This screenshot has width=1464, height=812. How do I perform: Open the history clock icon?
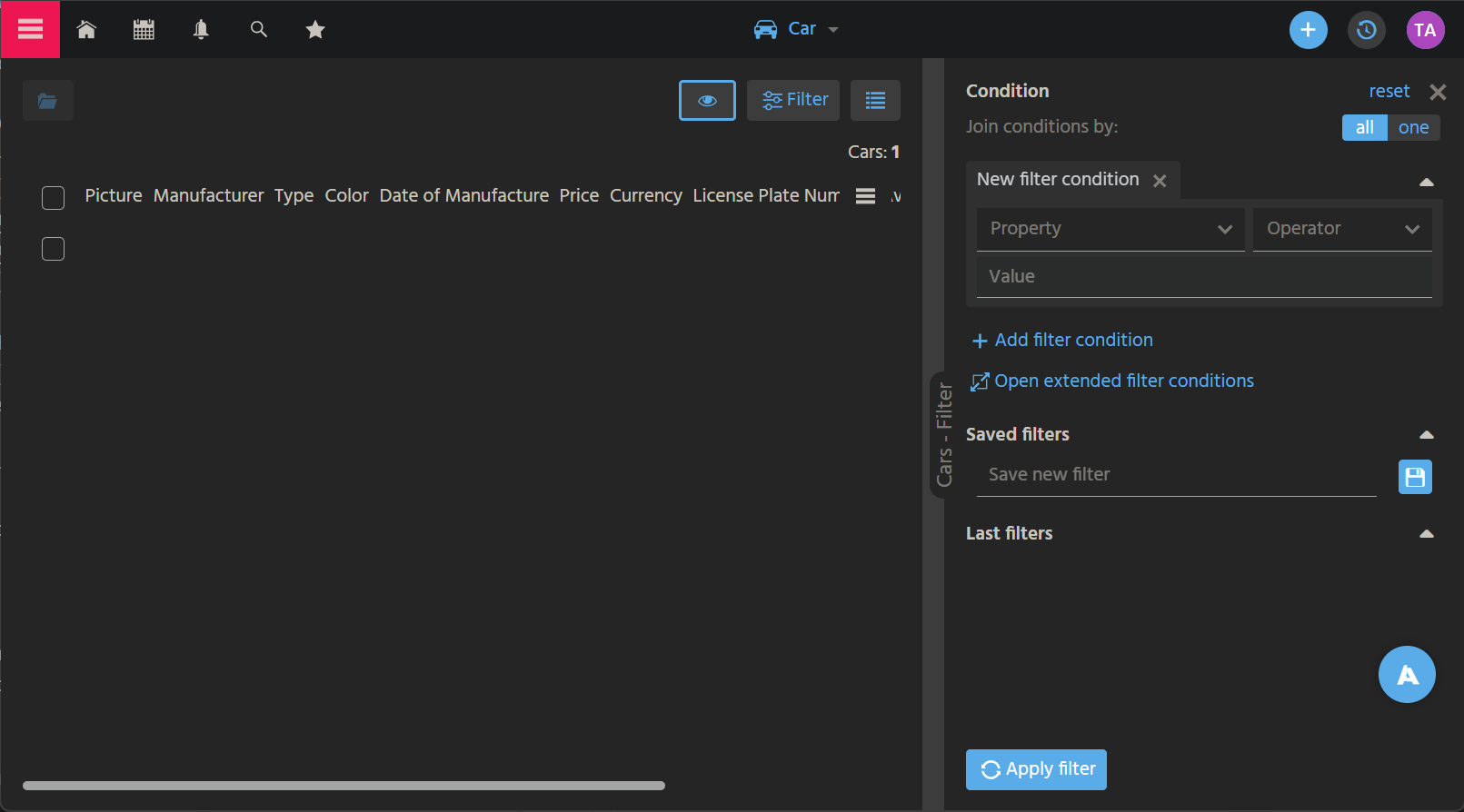(x=1366, y=30)
